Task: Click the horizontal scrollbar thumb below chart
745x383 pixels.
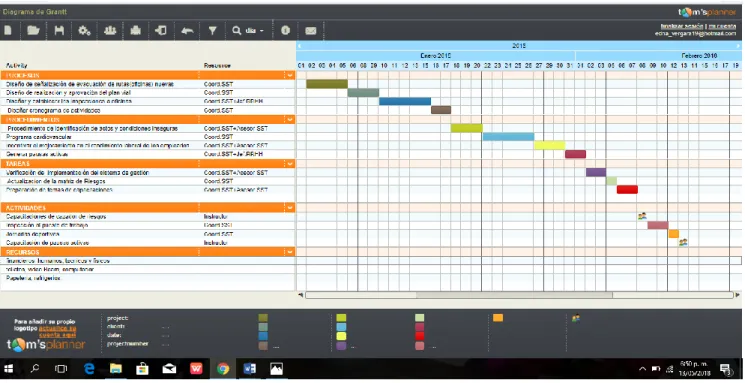Action: (x=515, y=295)
